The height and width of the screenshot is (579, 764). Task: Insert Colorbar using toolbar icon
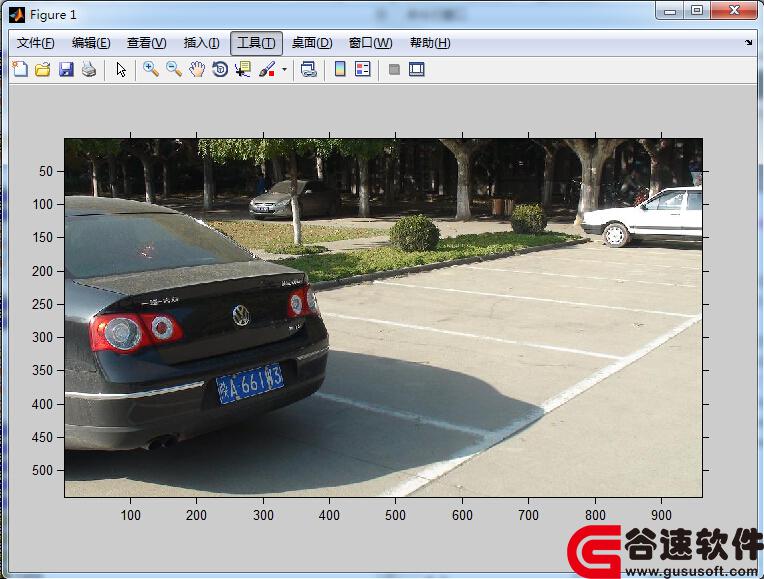[x=340, y=69]
